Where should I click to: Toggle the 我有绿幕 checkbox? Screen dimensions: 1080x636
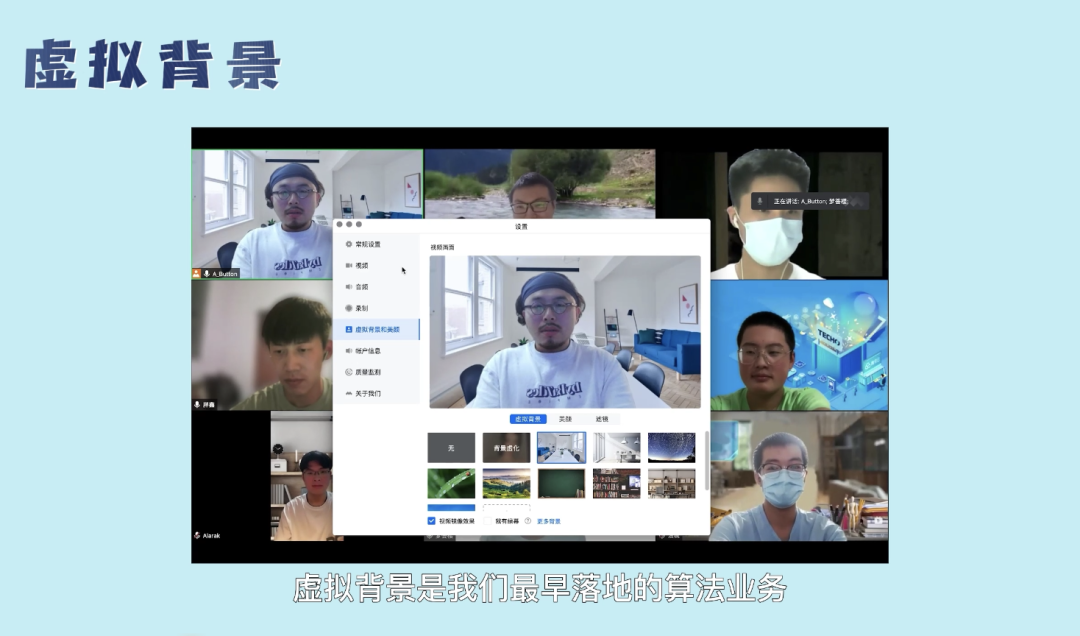coord(487,521)
